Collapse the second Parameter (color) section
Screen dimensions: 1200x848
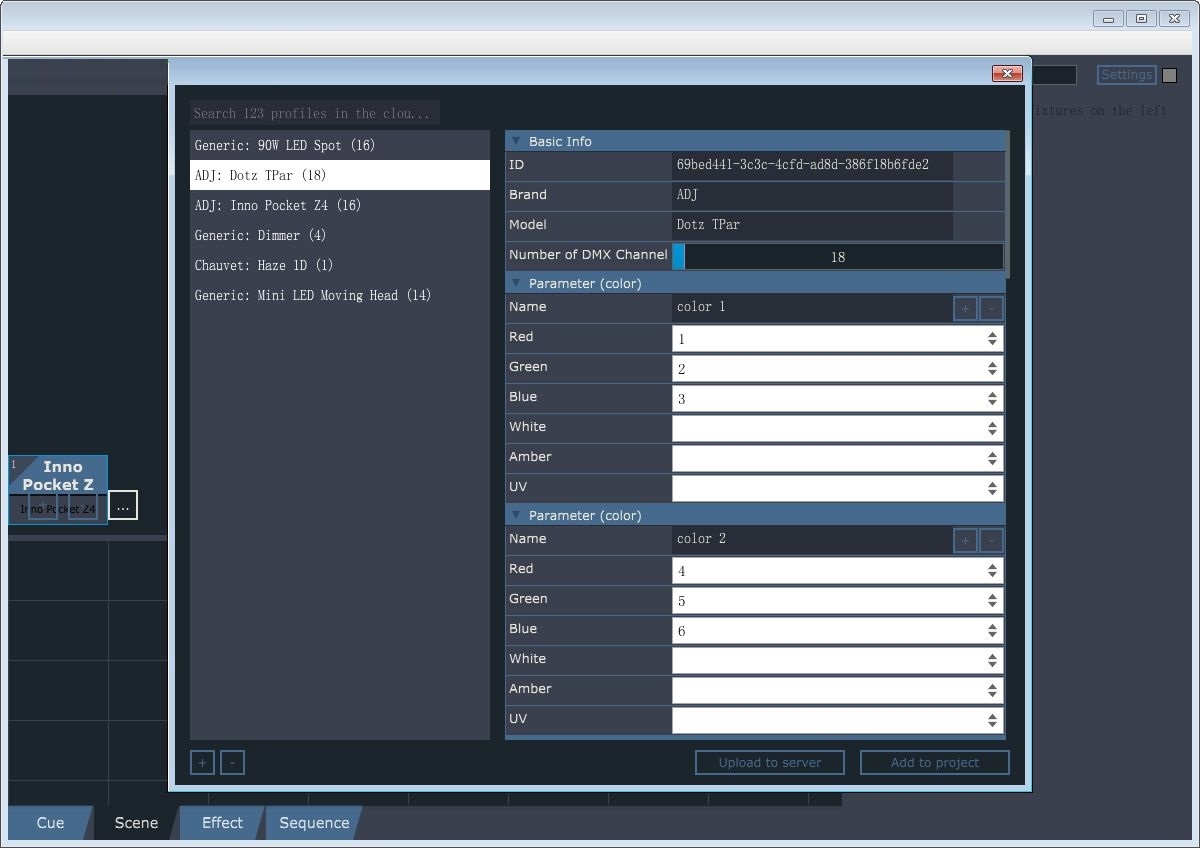[x=516, y=516]
